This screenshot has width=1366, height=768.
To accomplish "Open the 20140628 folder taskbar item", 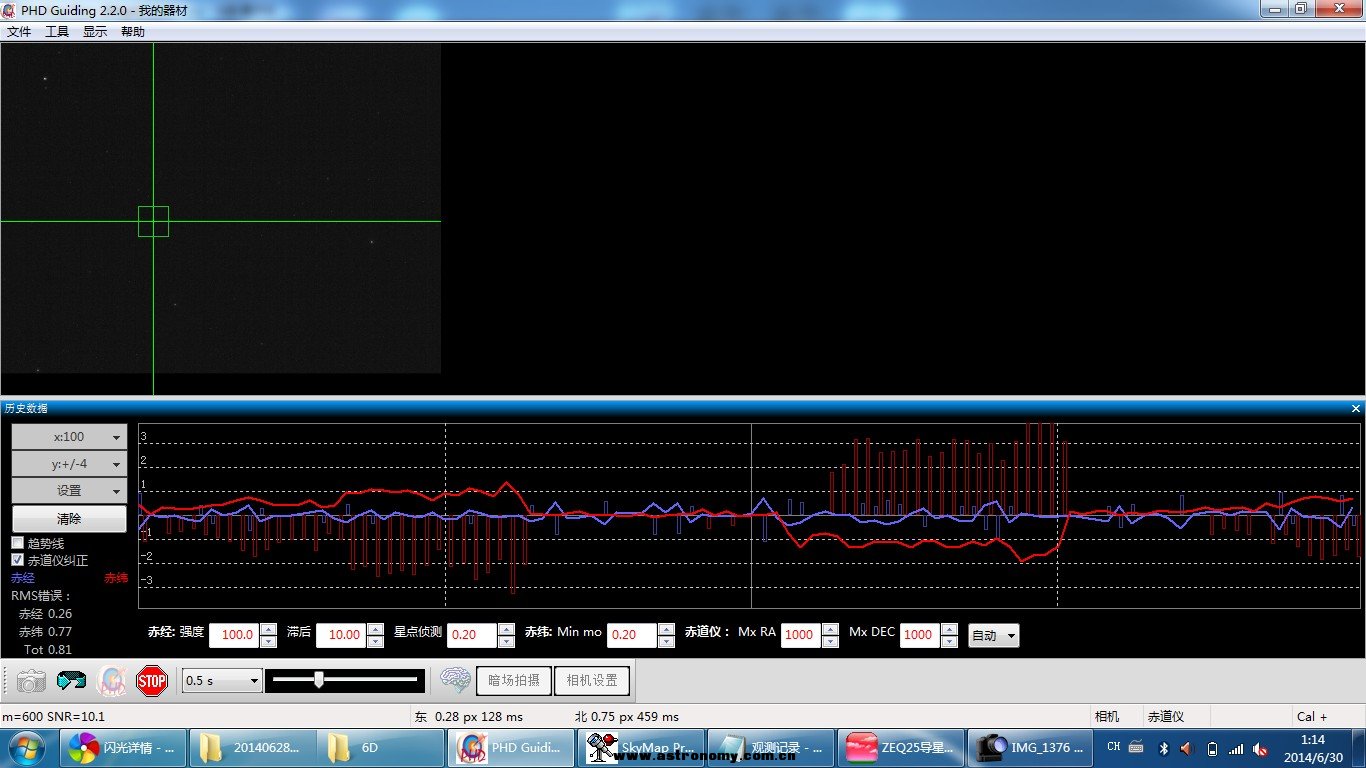I will coord(252,748).
